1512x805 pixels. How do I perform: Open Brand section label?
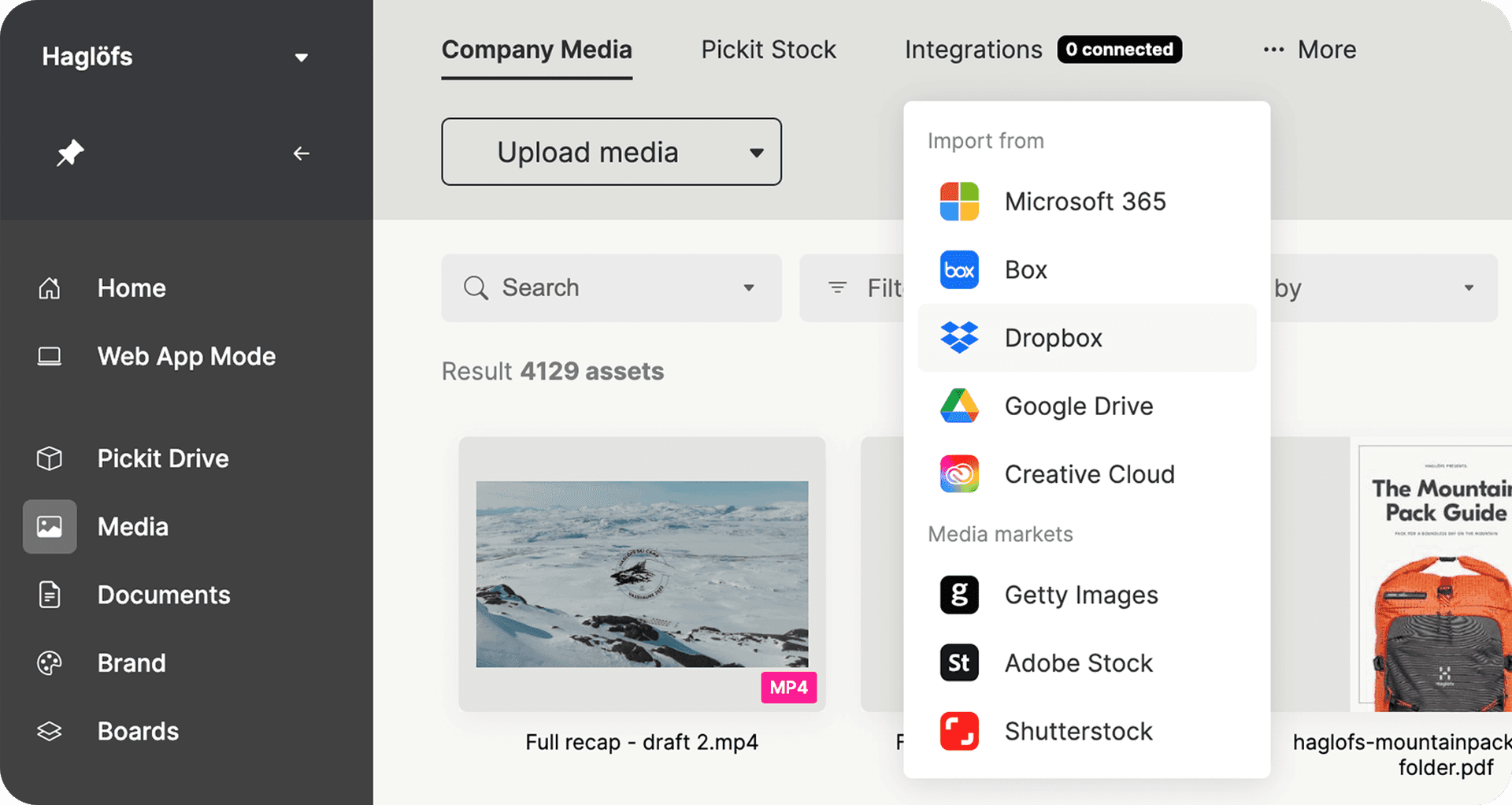click(x=132, y=663)
